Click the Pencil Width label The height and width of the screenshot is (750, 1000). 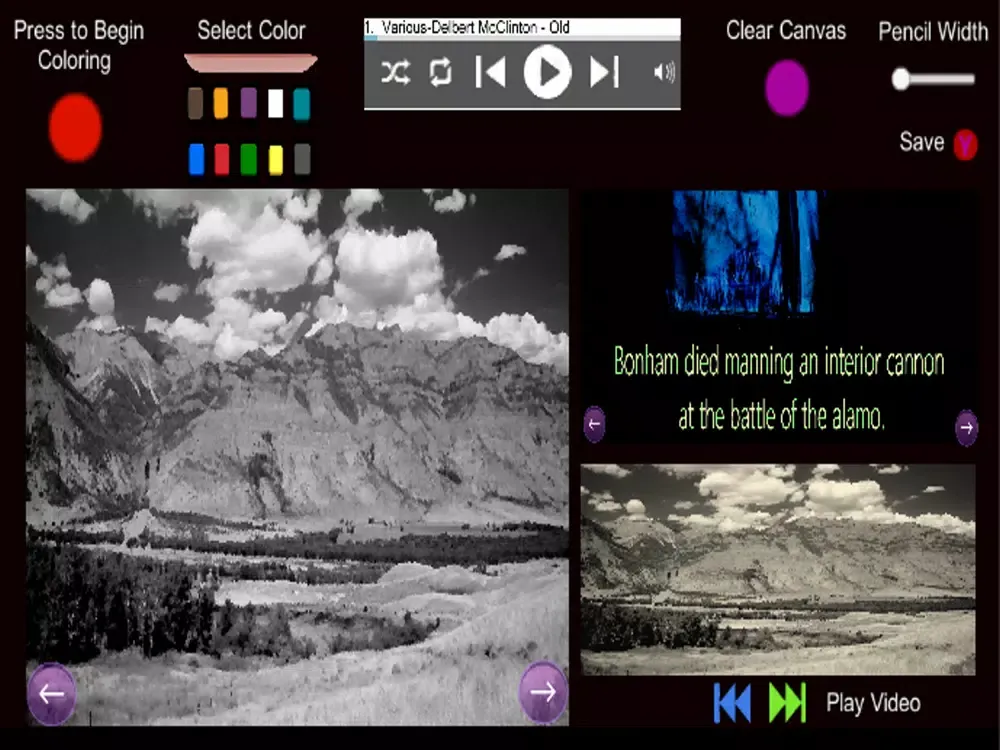[x=933, y=31]
